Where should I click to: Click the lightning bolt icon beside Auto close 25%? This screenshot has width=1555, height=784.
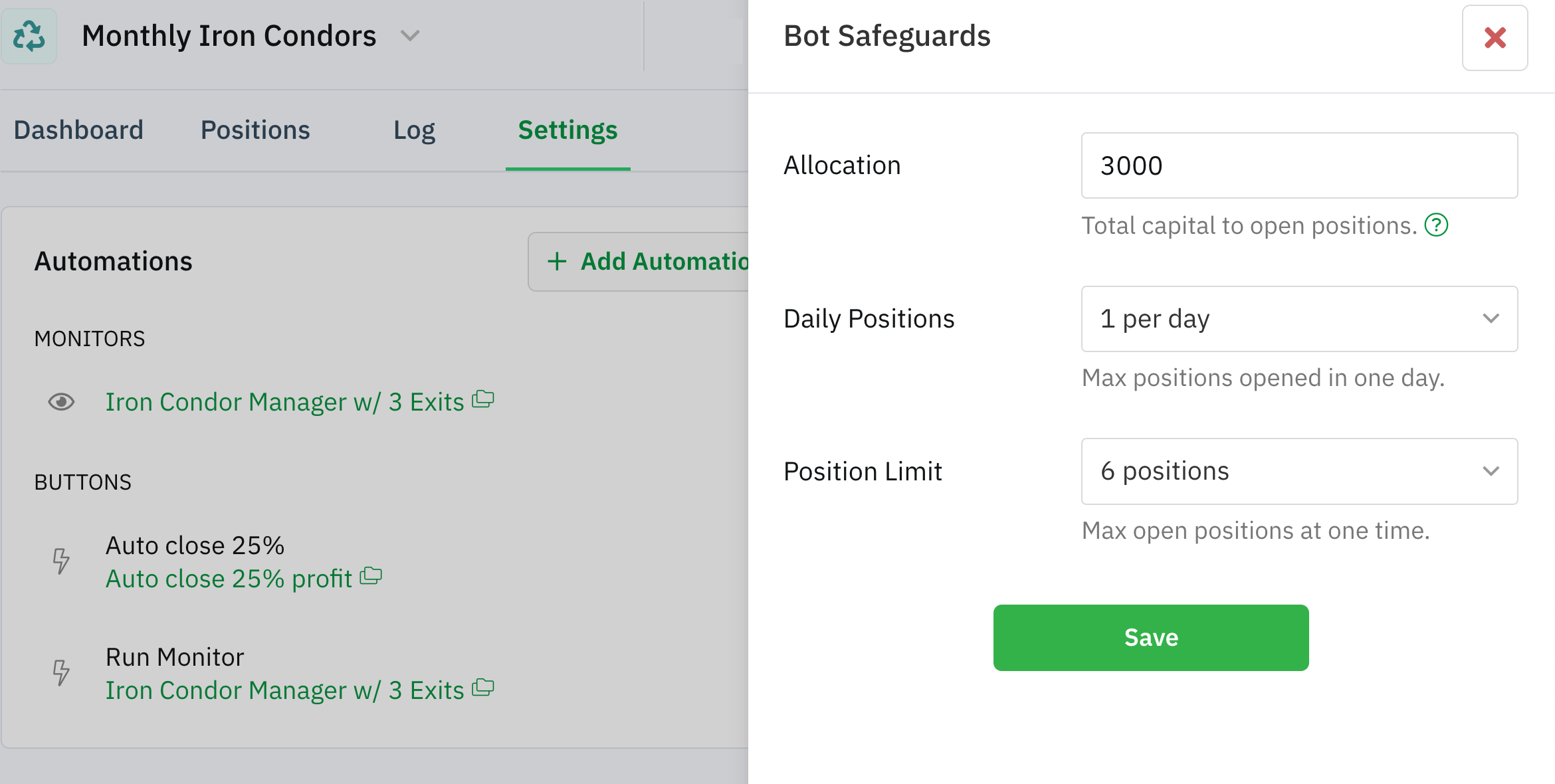click(60, 561)
